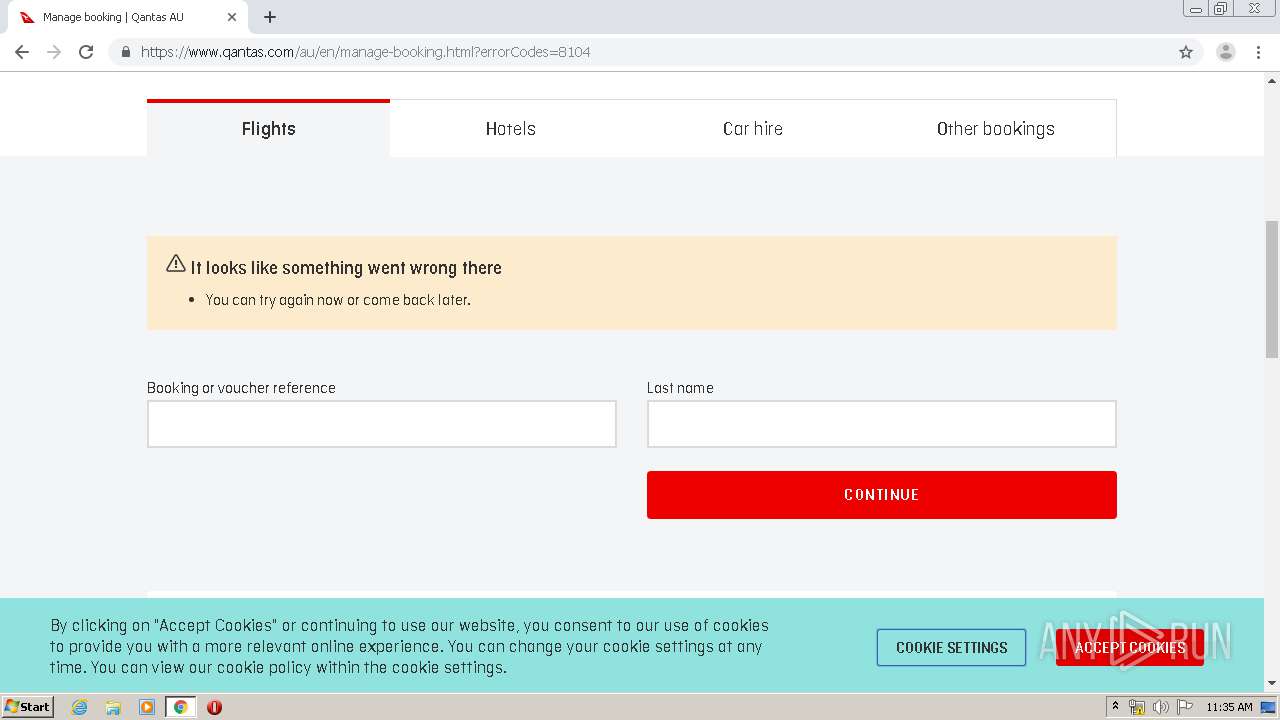Open the Chrome profile avatar
Viewport: 1280px width, 720px height.
click(1226, 52)
